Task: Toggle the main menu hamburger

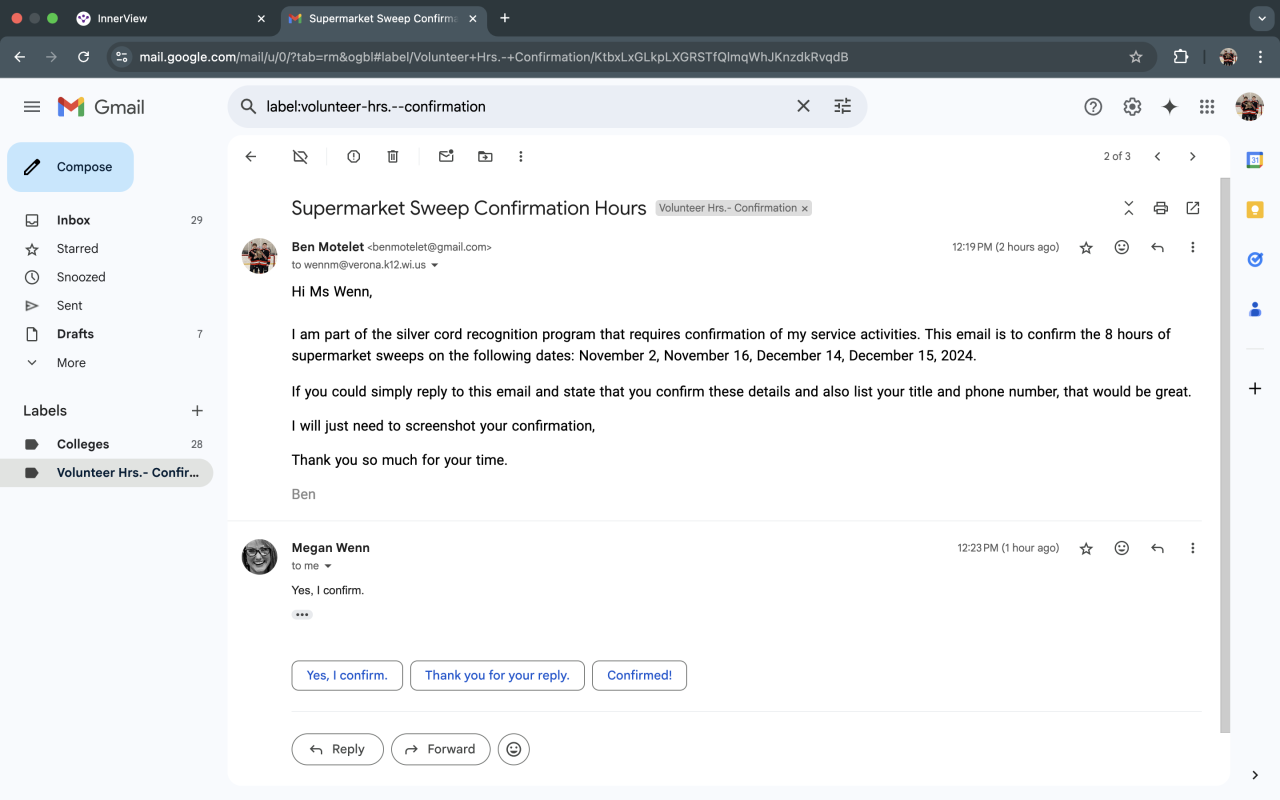Action: tap(32, 107)
